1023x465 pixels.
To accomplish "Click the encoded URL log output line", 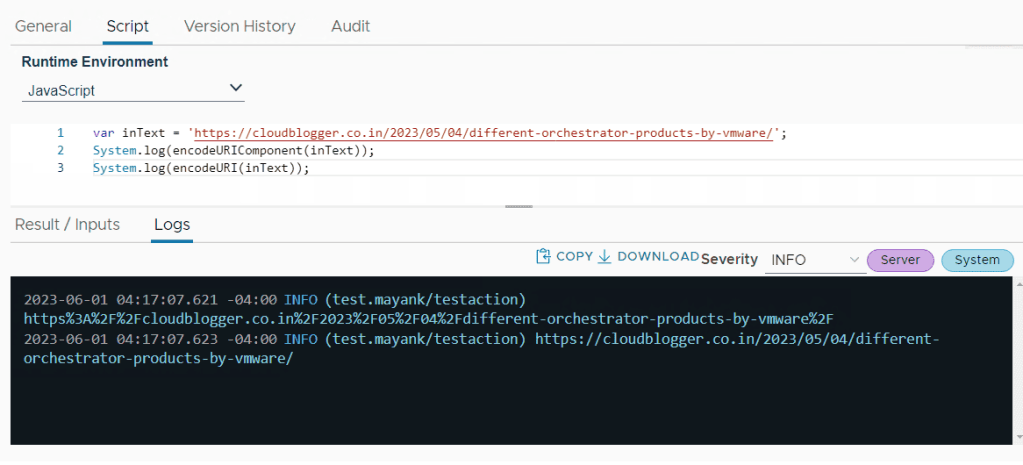I will click(428, 319).
